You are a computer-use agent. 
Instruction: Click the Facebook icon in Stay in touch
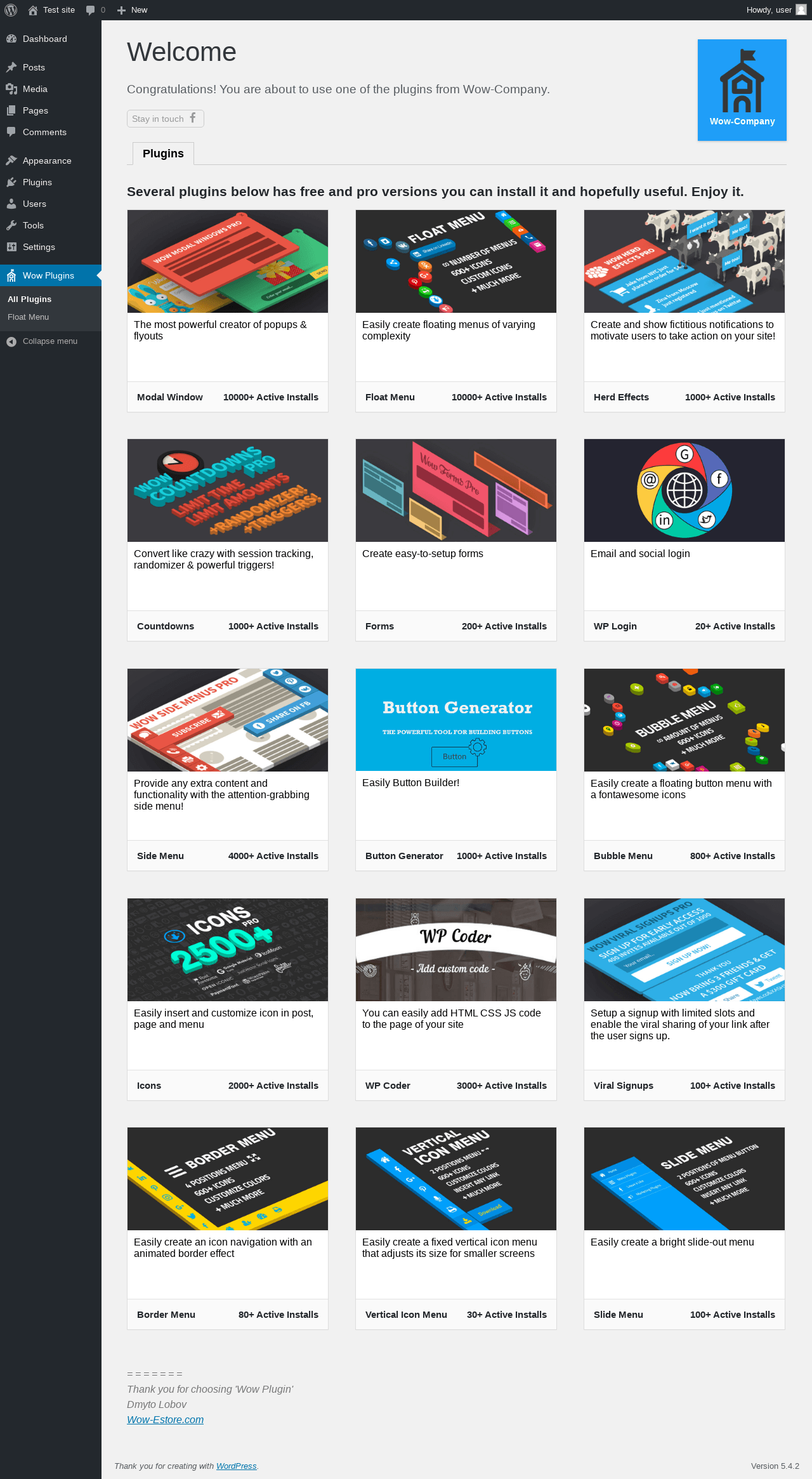click(x=193, y=118)
